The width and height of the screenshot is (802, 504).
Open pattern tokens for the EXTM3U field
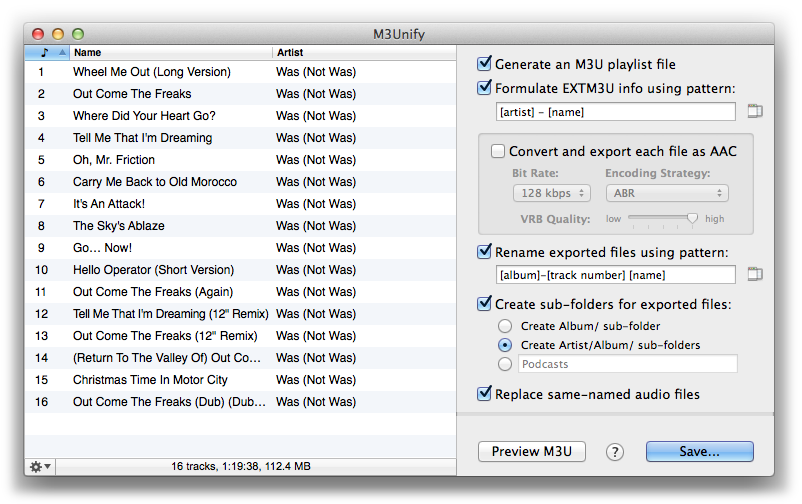[x=755, y=111]
